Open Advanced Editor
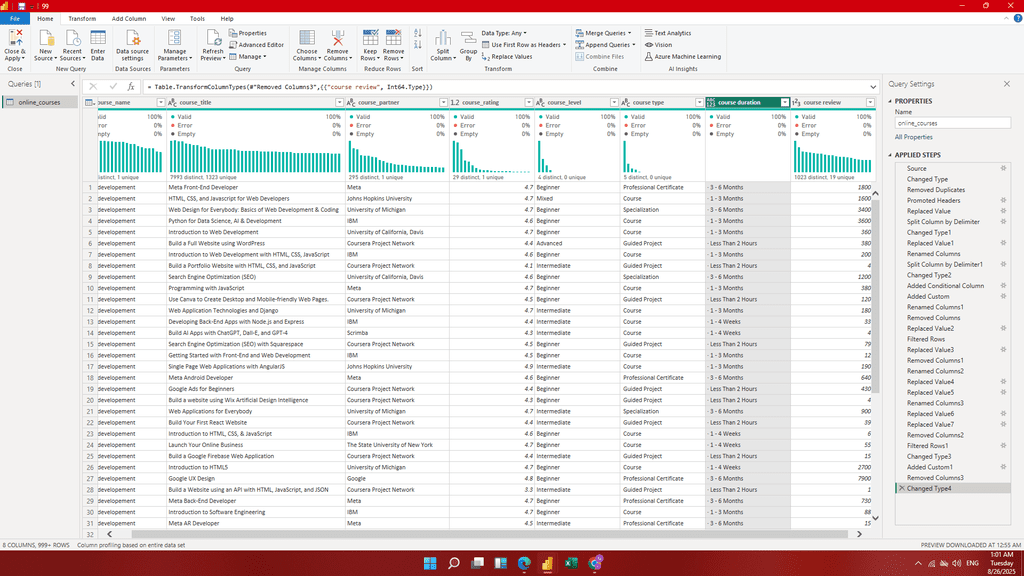The width and height of the screenshot is (1024, 576). tap(257, 45)
